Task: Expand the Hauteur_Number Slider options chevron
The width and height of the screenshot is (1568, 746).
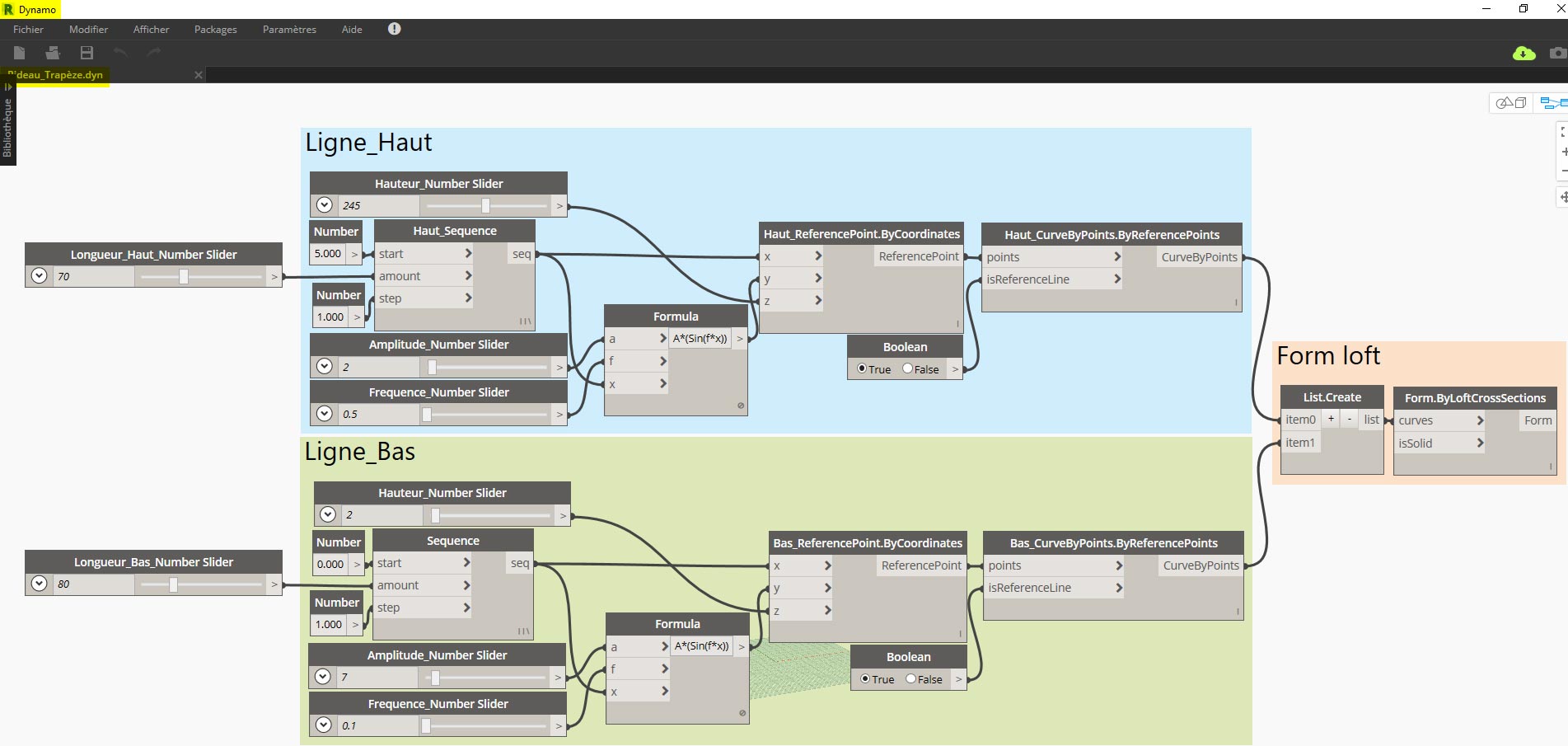Action: pos(324,204)
